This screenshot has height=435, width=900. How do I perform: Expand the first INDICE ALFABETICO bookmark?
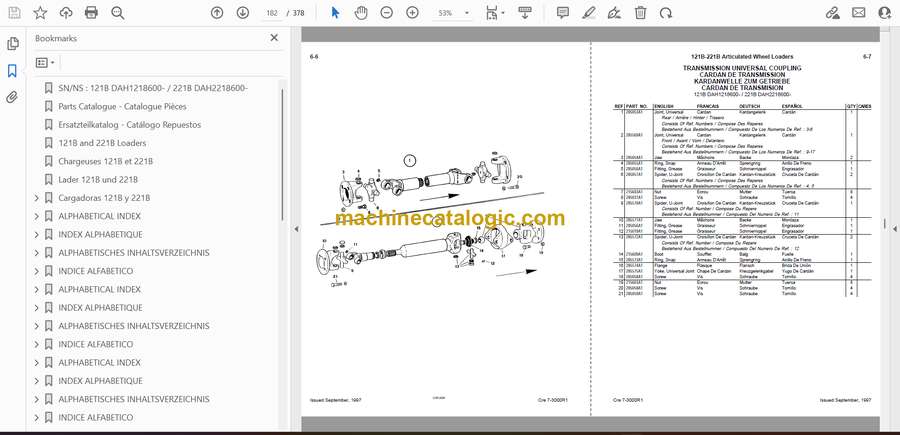[x=37, y=271]
